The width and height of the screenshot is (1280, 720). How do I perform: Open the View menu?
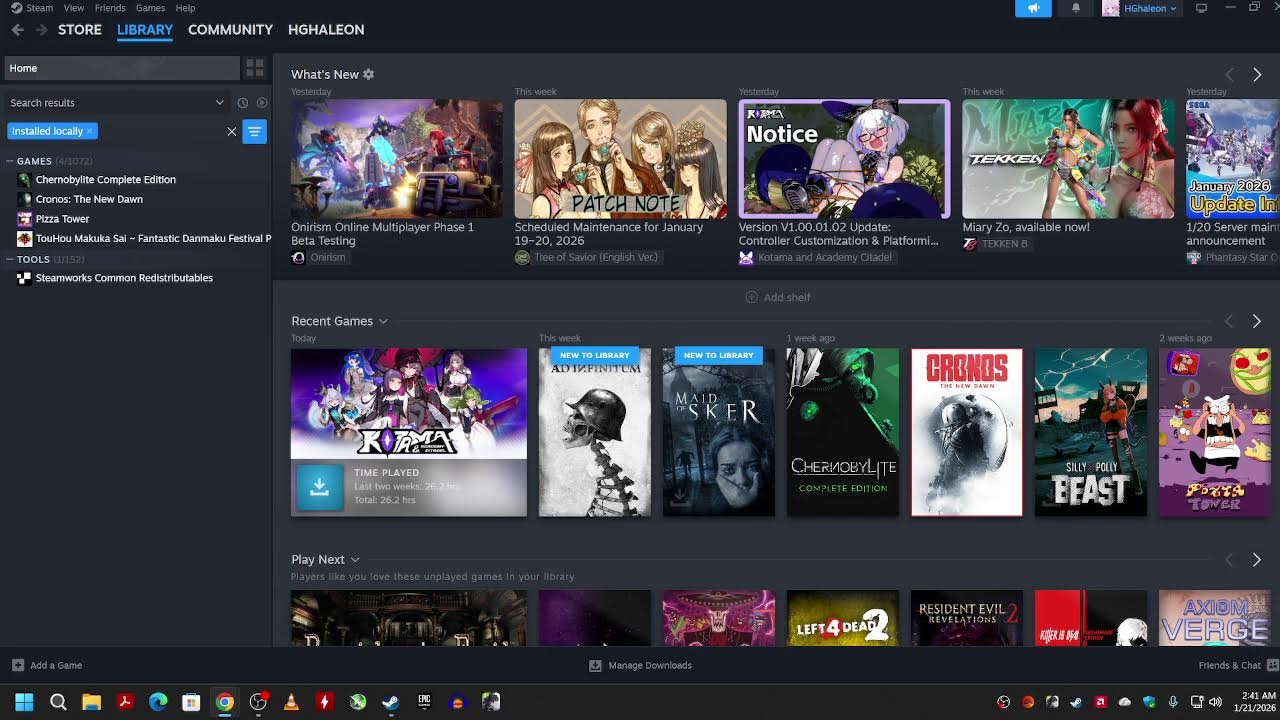click(73, 8)
